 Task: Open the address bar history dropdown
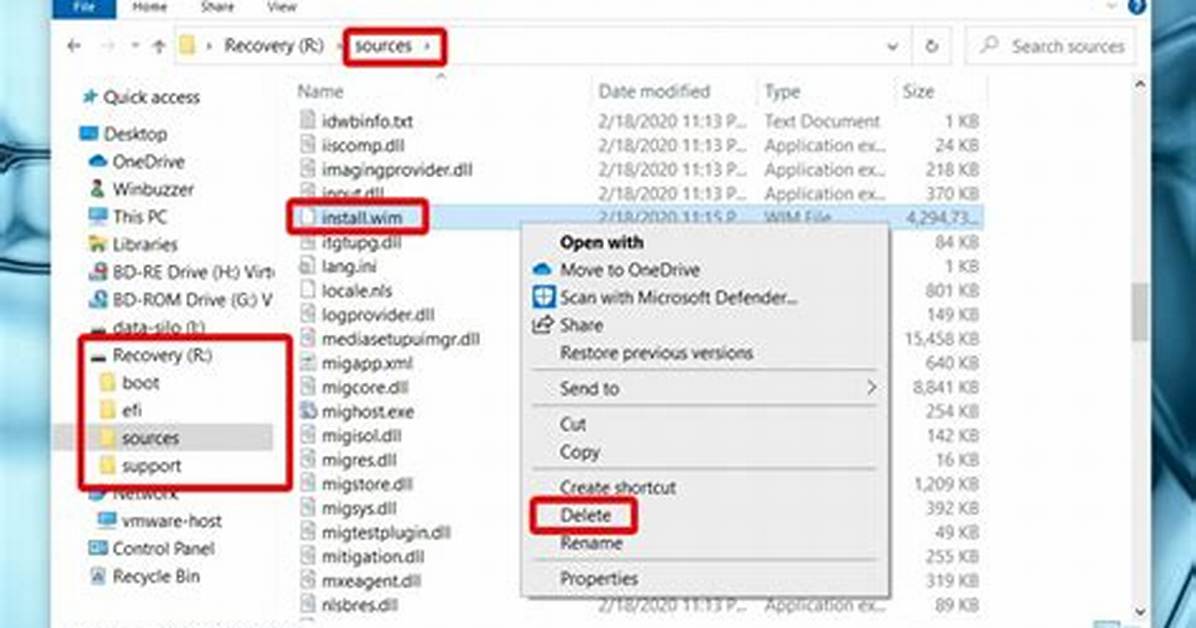click(x=892, y=47)
